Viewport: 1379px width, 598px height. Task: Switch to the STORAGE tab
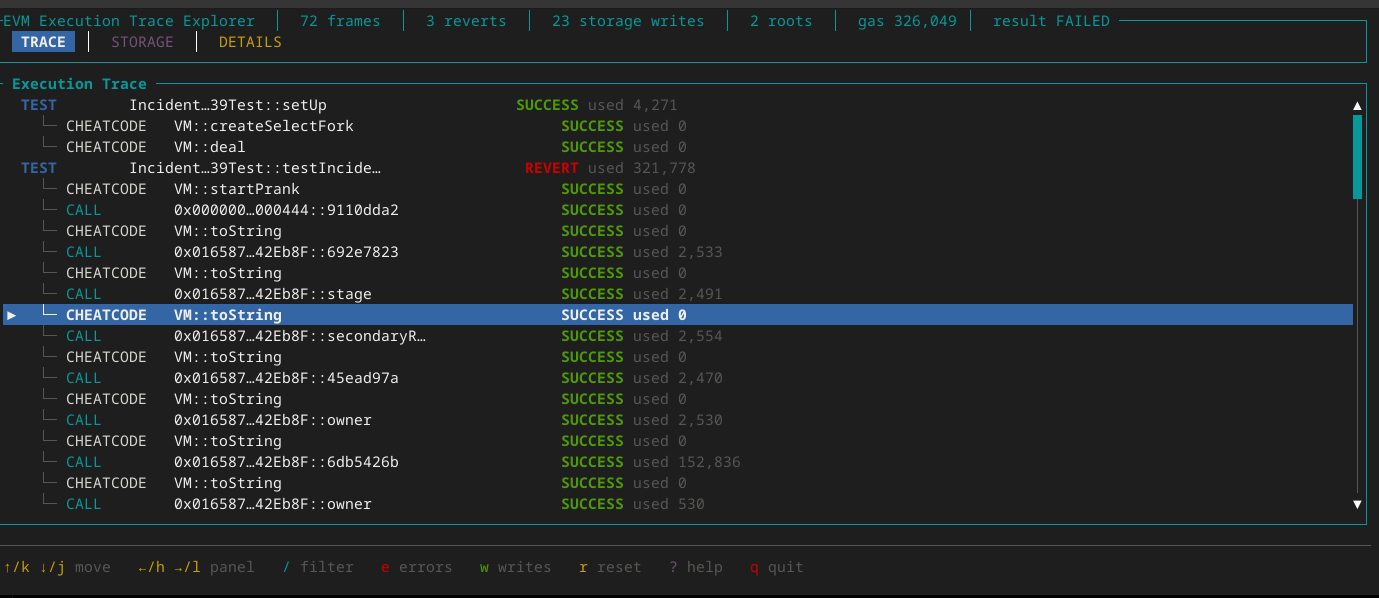pos(142,42)
